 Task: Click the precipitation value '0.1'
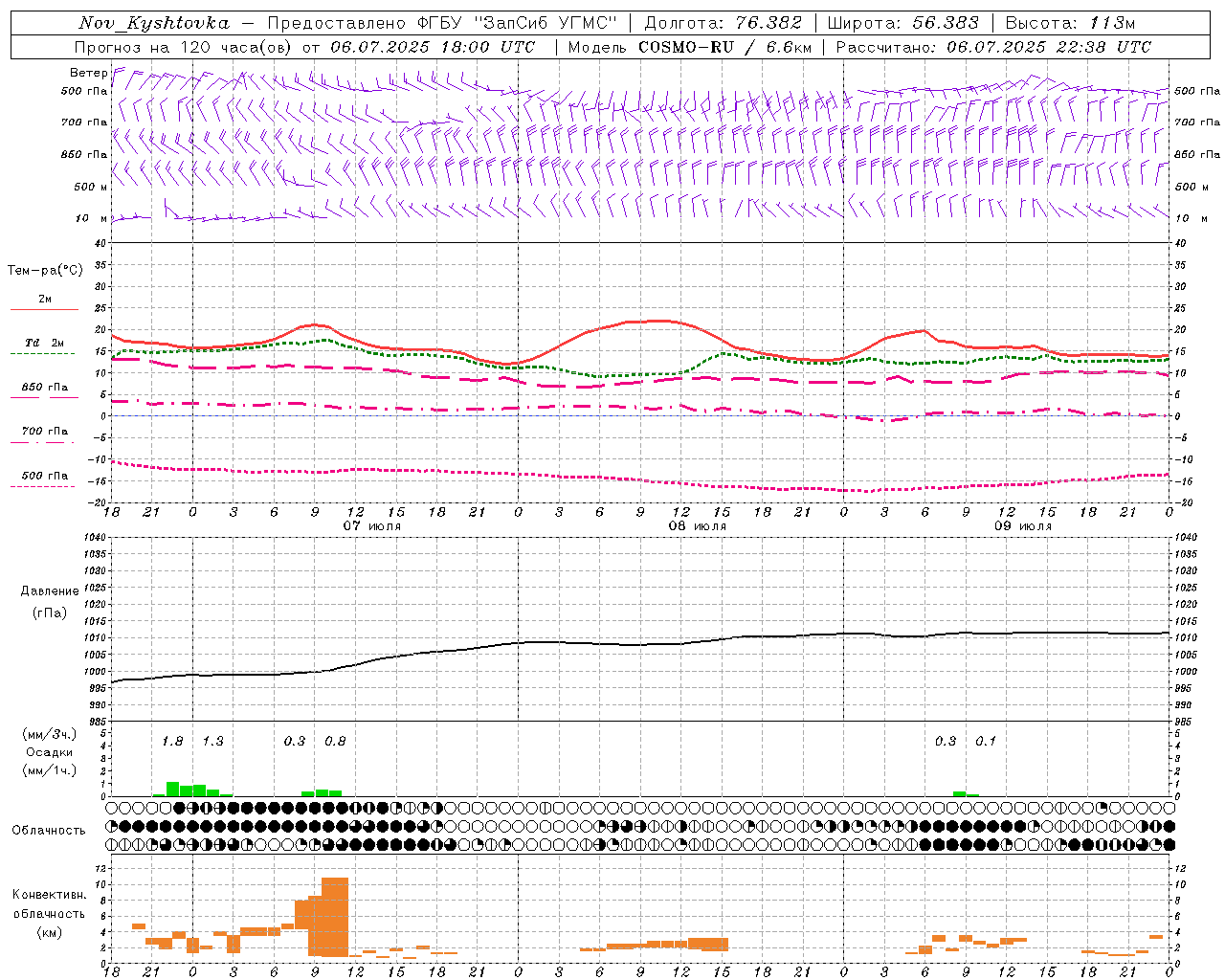[x=986, y=742]
